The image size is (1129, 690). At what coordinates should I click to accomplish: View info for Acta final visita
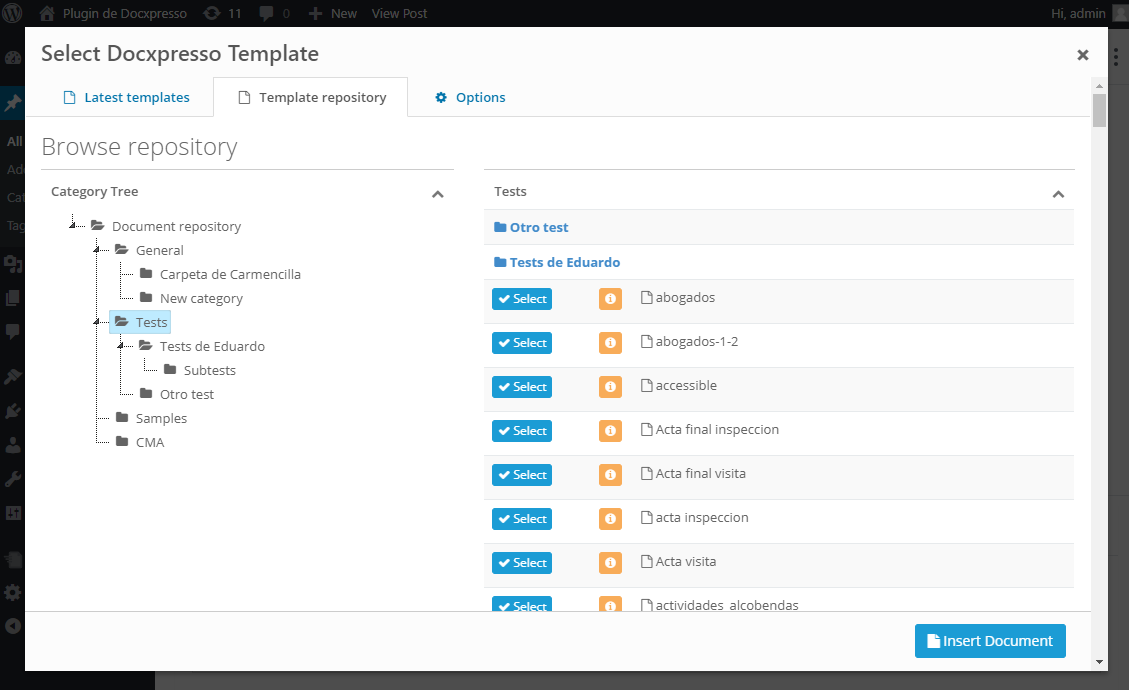tap(610, 475)
